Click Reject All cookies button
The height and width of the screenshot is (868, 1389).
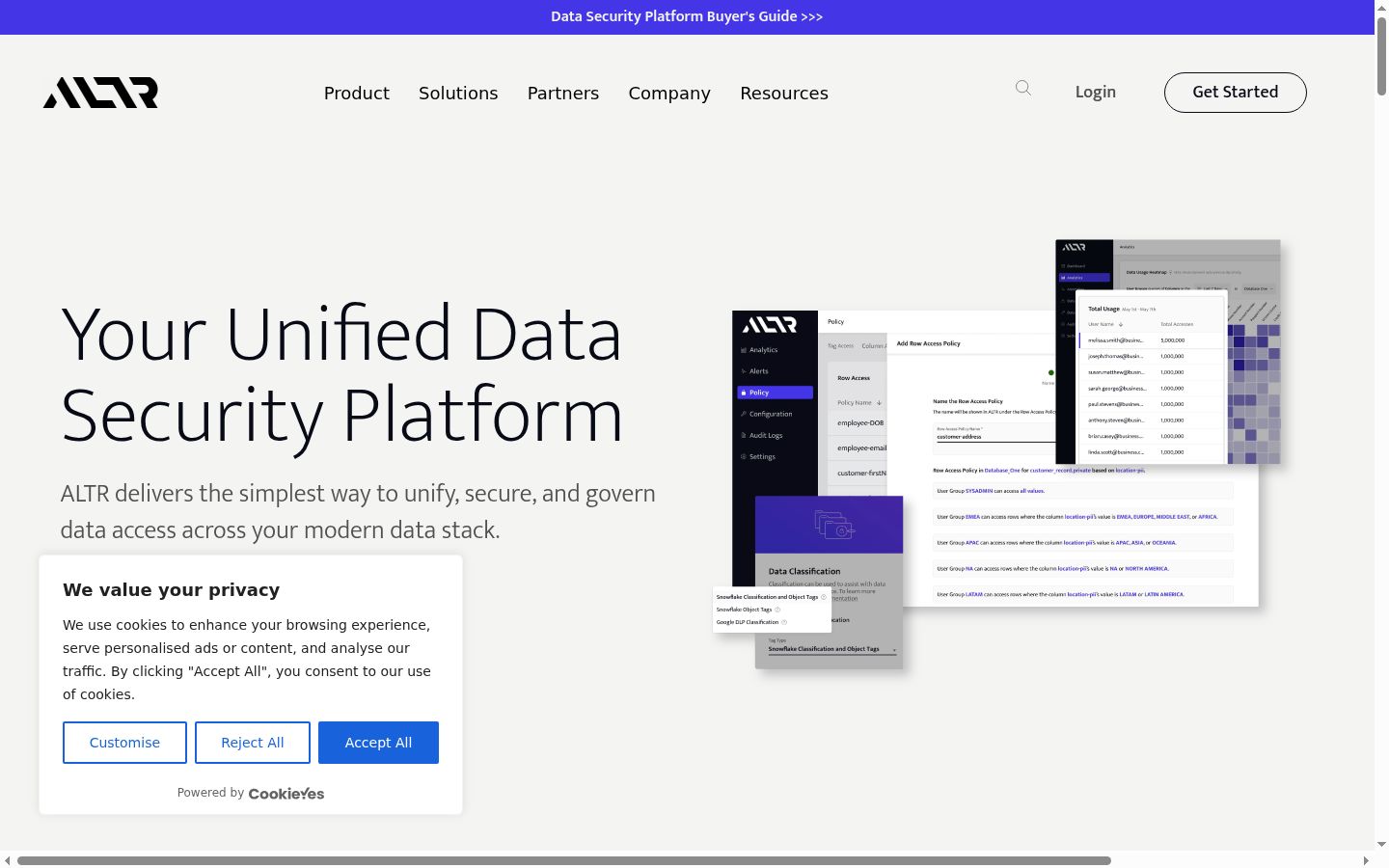253,743
